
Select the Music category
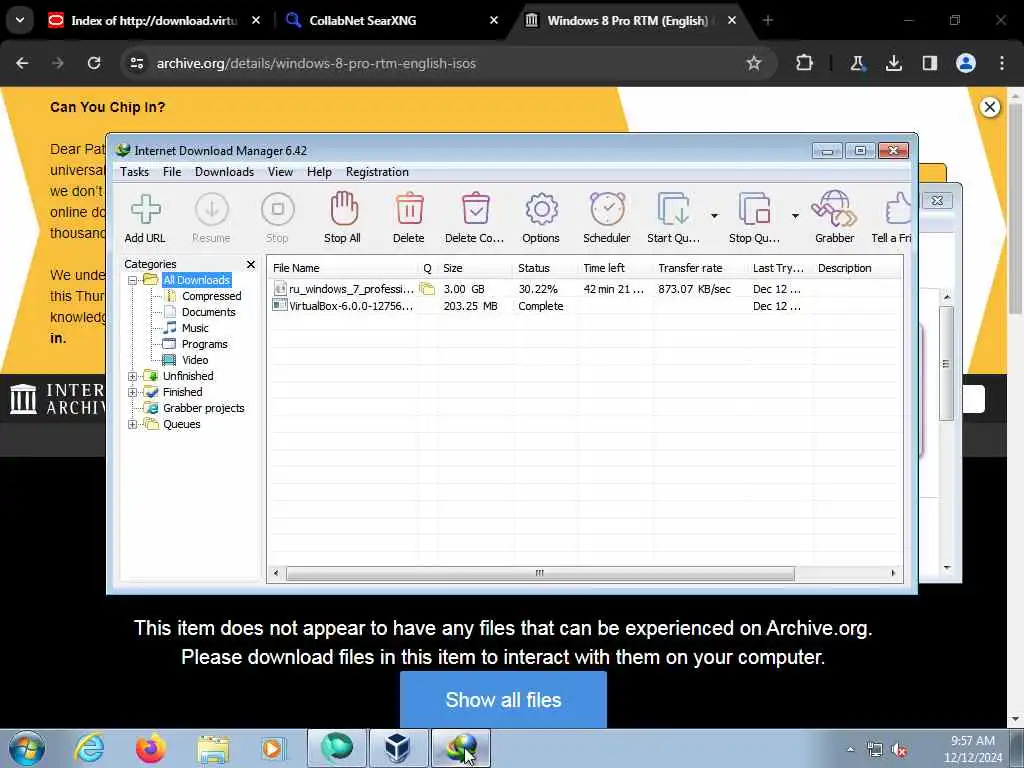(x=186, y=328)
